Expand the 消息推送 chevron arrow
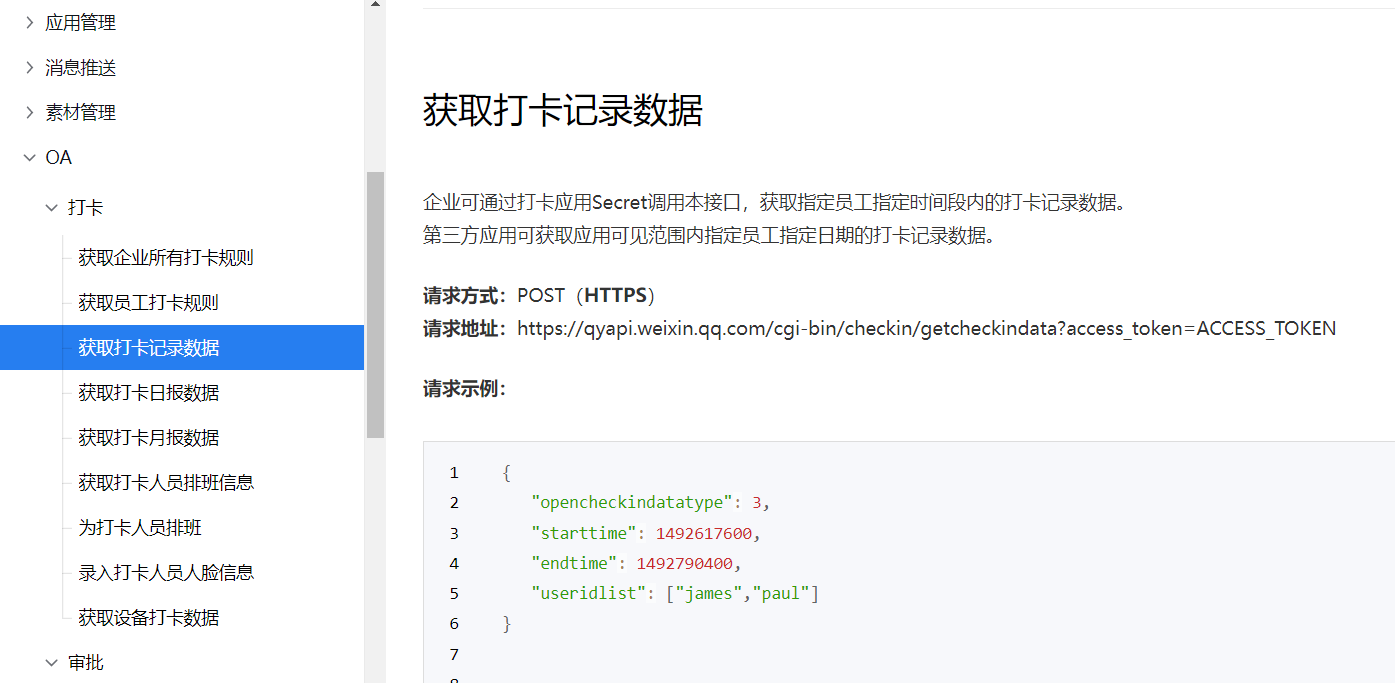Viewport: 1395px width, 683px height. 29,67
